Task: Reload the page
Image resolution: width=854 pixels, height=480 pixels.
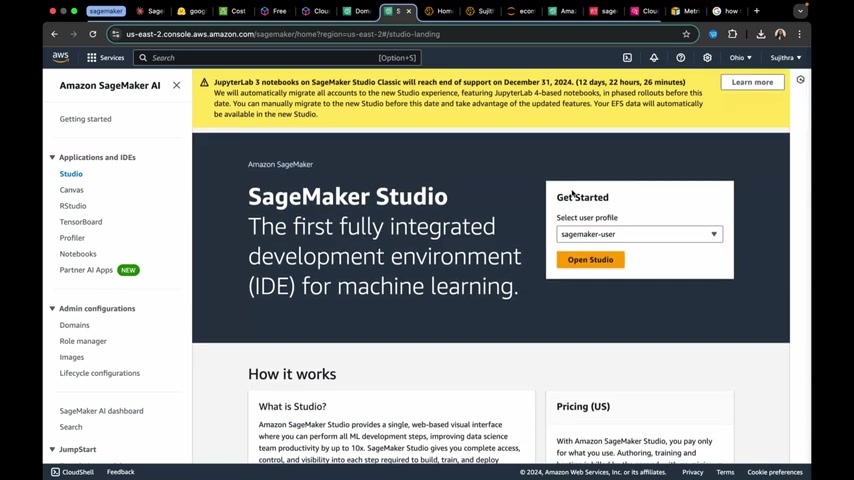Action: [93, 34]
